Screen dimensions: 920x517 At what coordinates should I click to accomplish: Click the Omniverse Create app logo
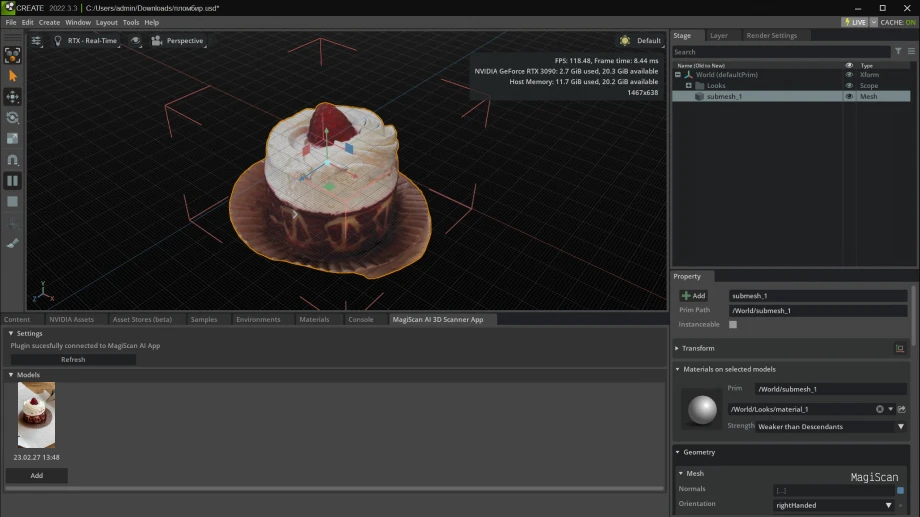8,8
